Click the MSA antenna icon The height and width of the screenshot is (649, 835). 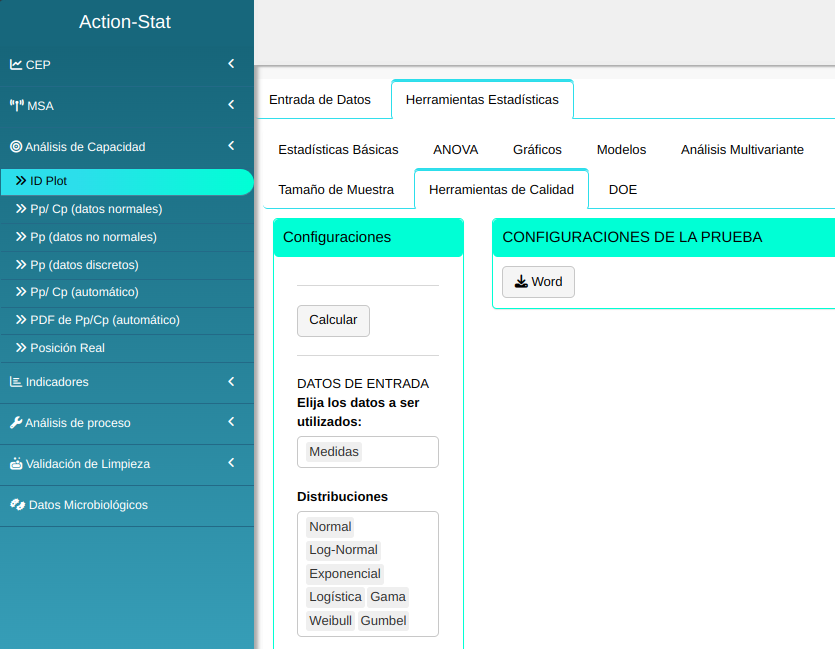(16, 106)
